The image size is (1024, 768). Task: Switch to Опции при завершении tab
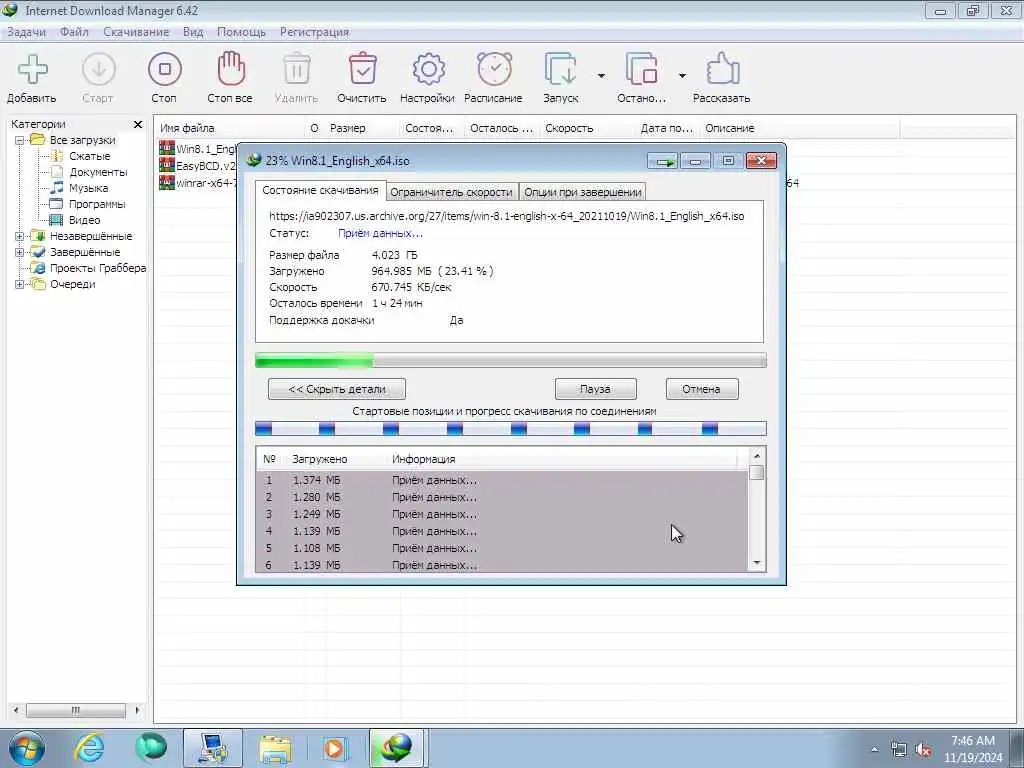point(583,192)
